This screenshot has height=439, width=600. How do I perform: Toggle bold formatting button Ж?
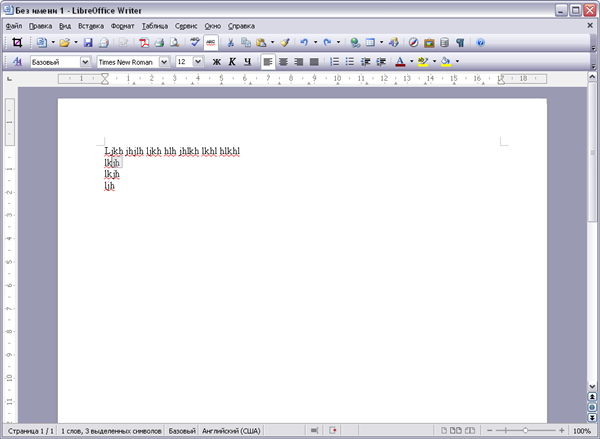click(216, 62)
